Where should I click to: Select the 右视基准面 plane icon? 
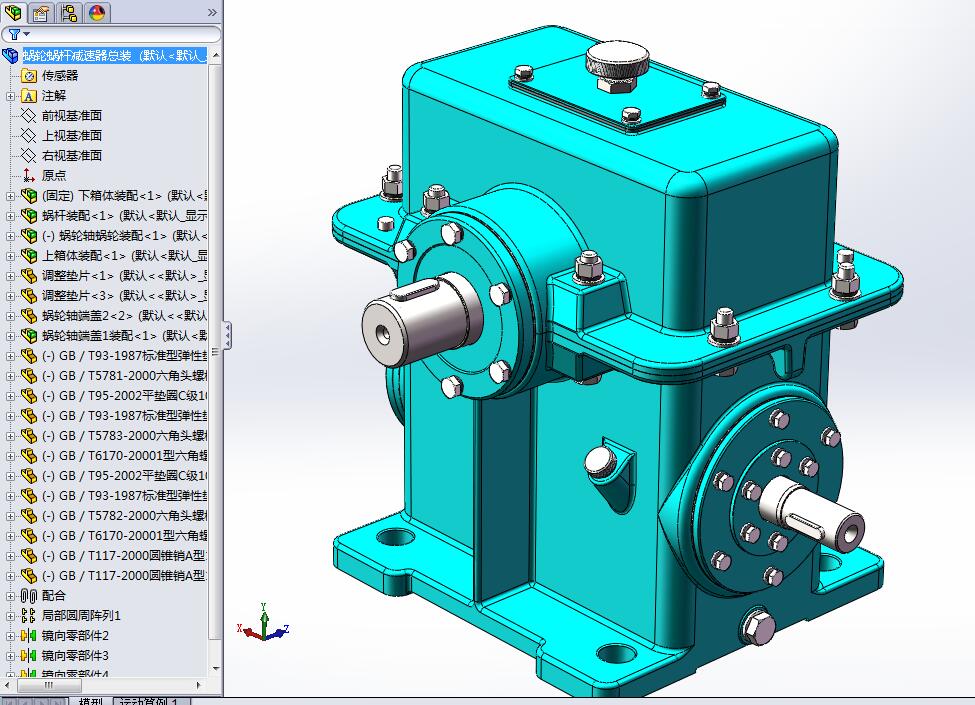tap(29, 155)
